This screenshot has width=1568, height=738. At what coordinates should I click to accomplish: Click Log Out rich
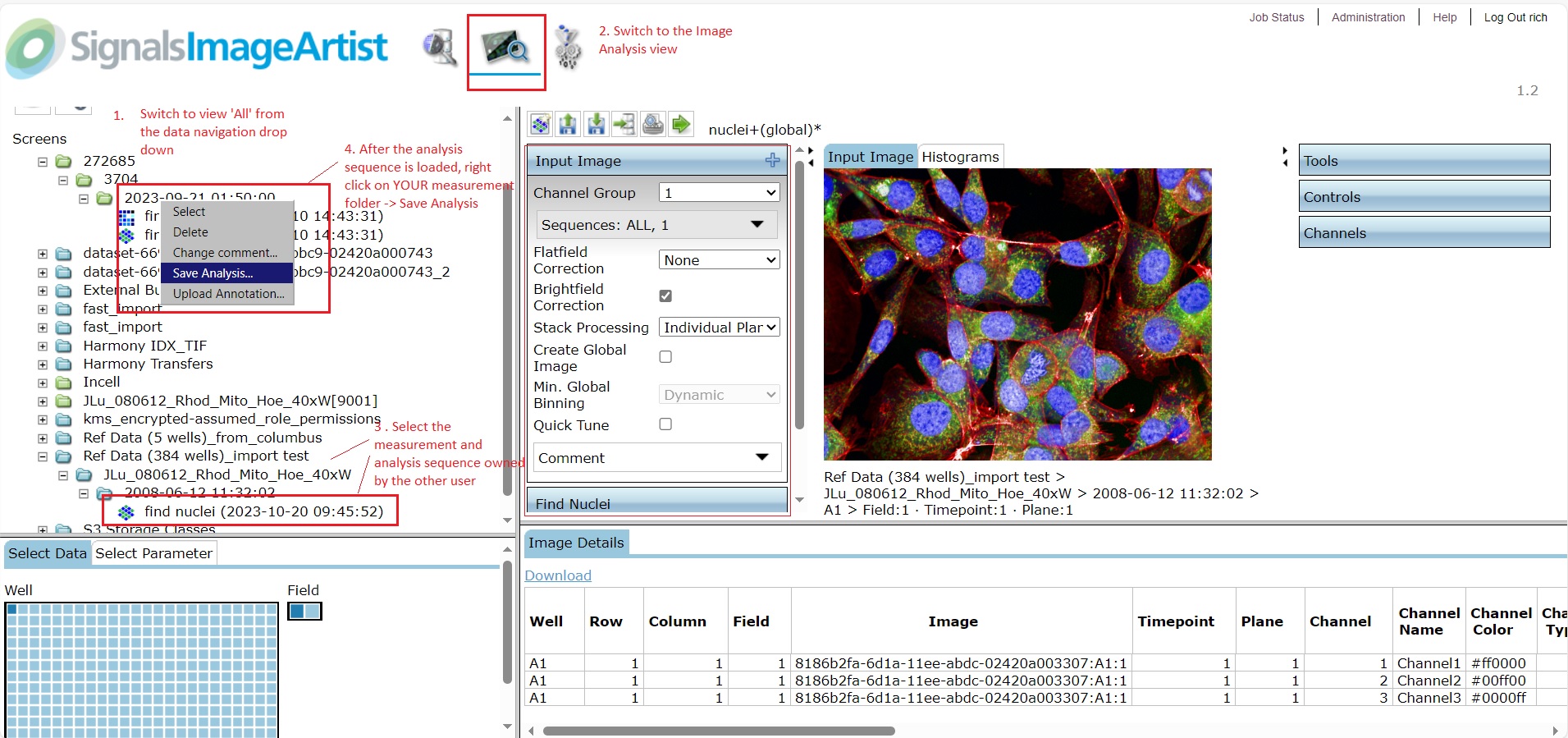tap(1515, 17)
